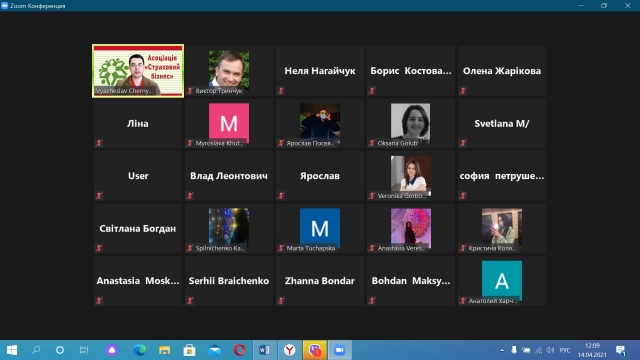Select the User participant tile
Screen dimensions: 640x360
point(138,176)
